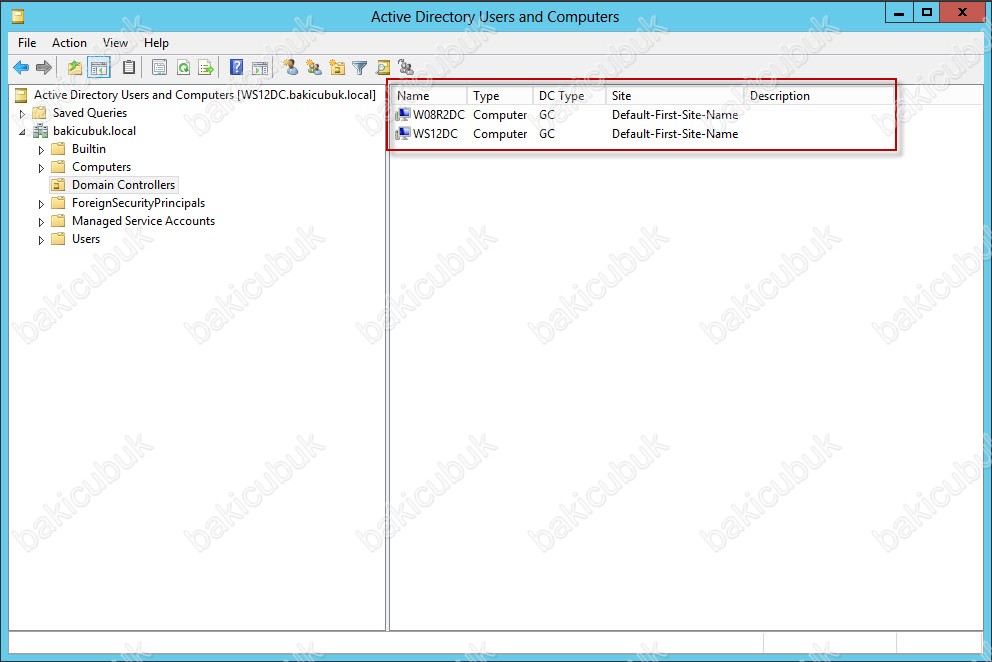The width and height of the screenshot is (992, 662).
Task: Create new organizational unit icon
Action: [x=337, y=67]
